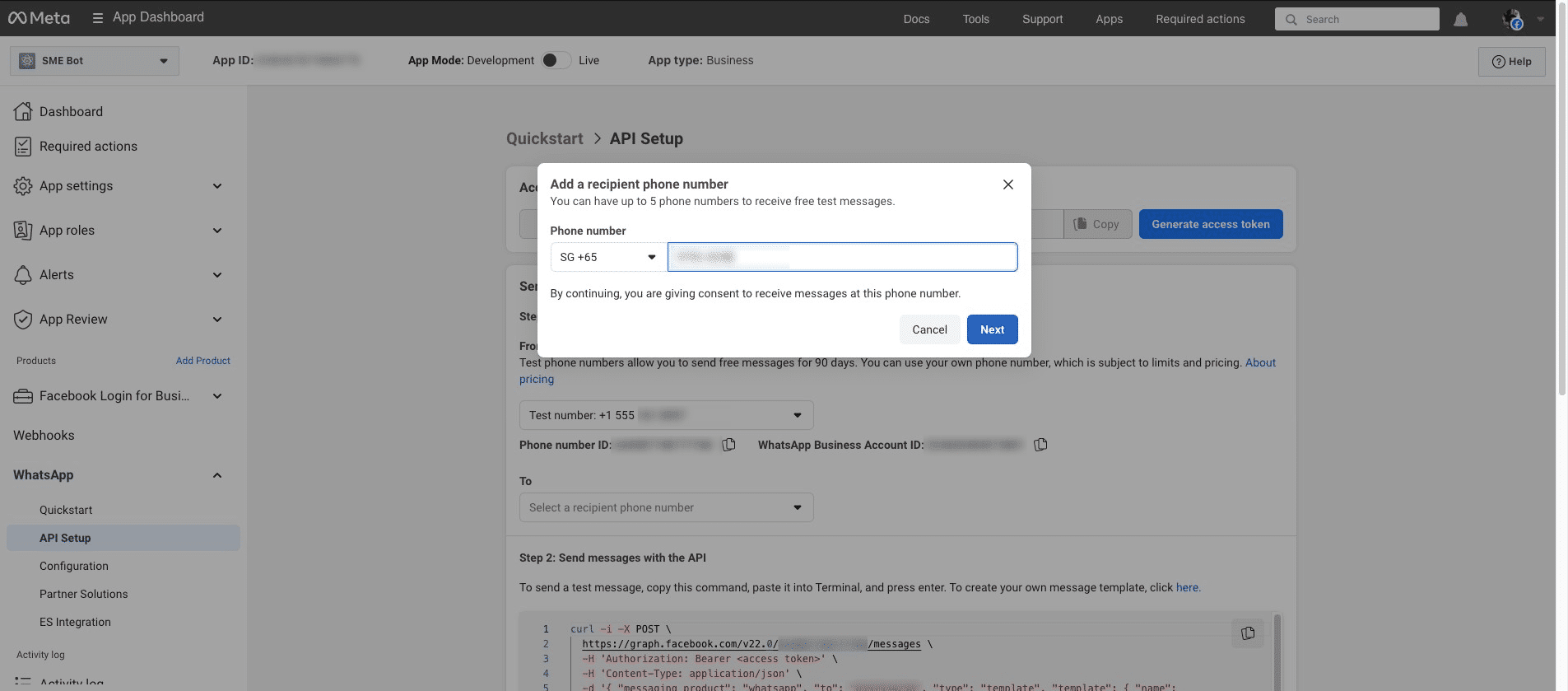Screen dimensions: 1568x691
Task: Click Next in the dialog
Action: click(992, 329)
